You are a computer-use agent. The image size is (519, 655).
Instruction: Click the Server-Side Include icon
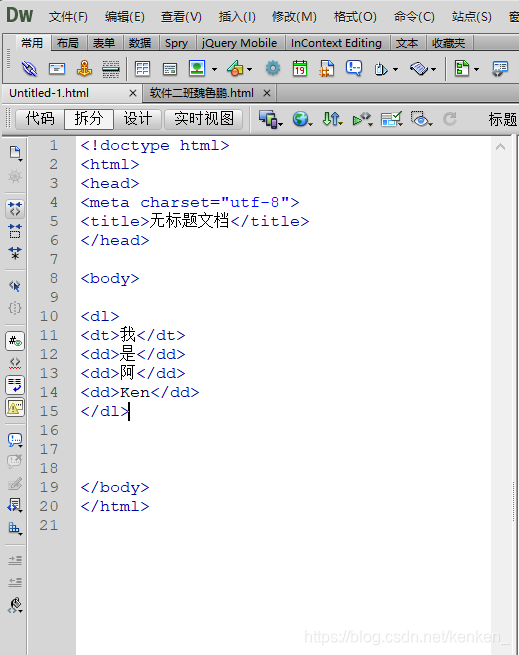[x=327, y=69]
